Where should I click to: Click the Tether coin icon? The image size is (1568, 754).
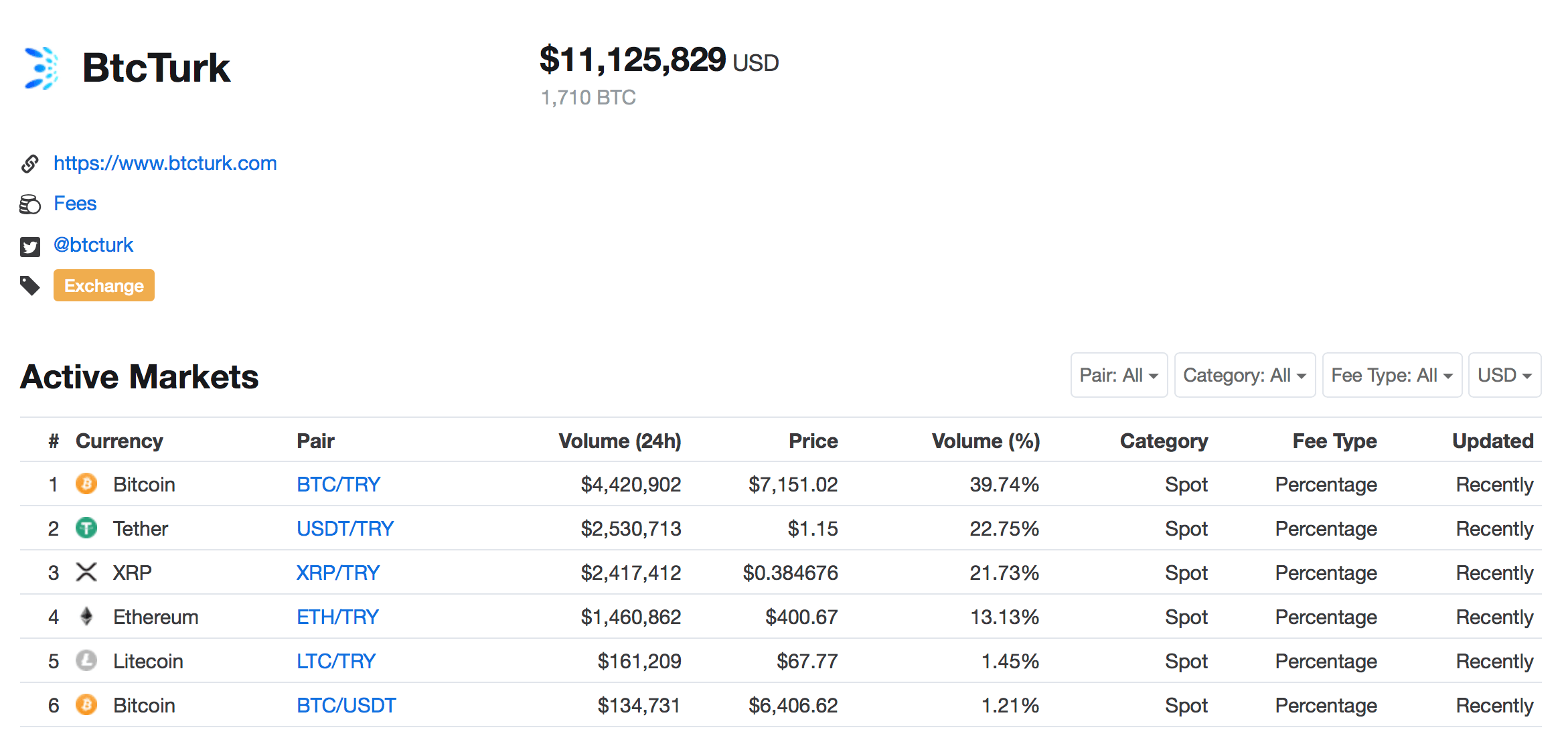click(x=86, y=528)
